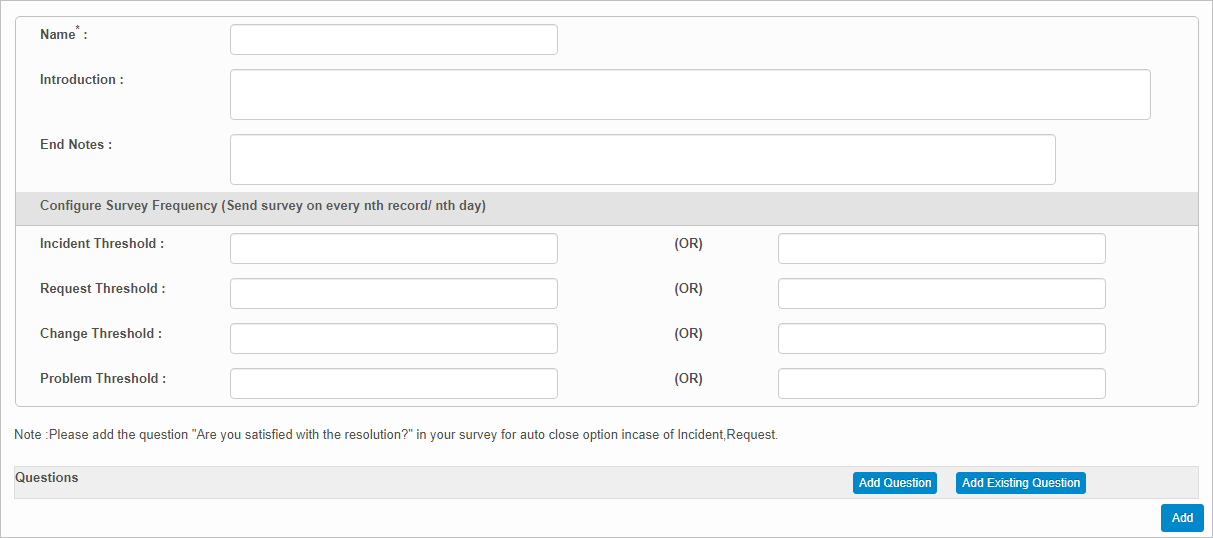1213x538 pixels.
Task: Select the Problem Threshold field before (OR)
Action: click(x=393, y=384)
